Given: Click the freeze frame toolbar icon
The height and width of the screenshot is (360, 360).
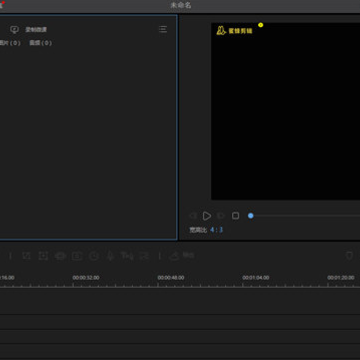Looking at the screenshot, I should [x=77, y=256].
